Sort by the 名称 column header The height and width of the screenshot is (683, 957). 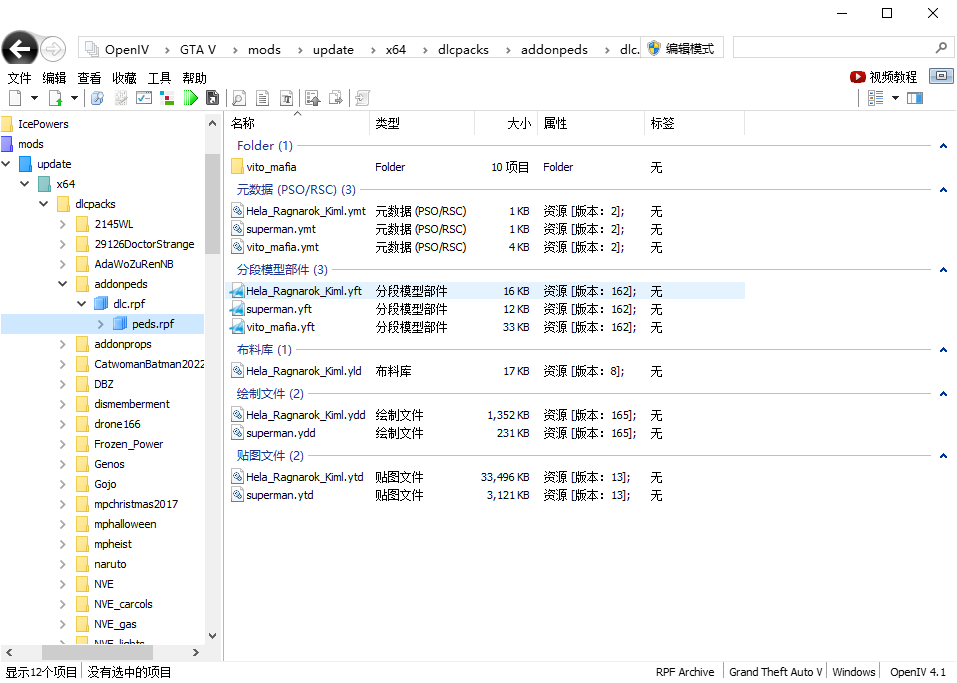(298, 123)
